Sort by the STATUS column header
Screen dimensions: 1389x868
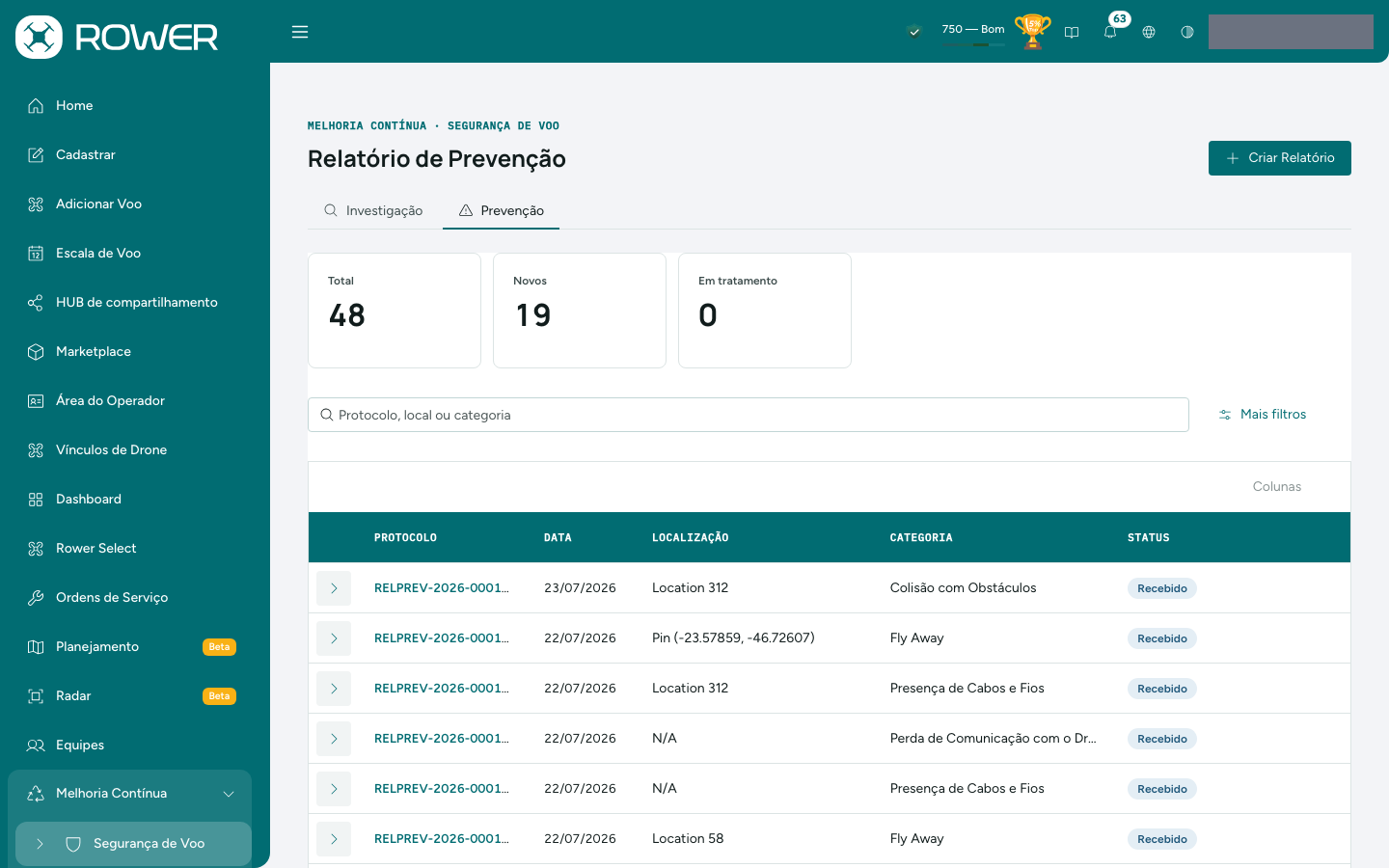[1148, 538]
